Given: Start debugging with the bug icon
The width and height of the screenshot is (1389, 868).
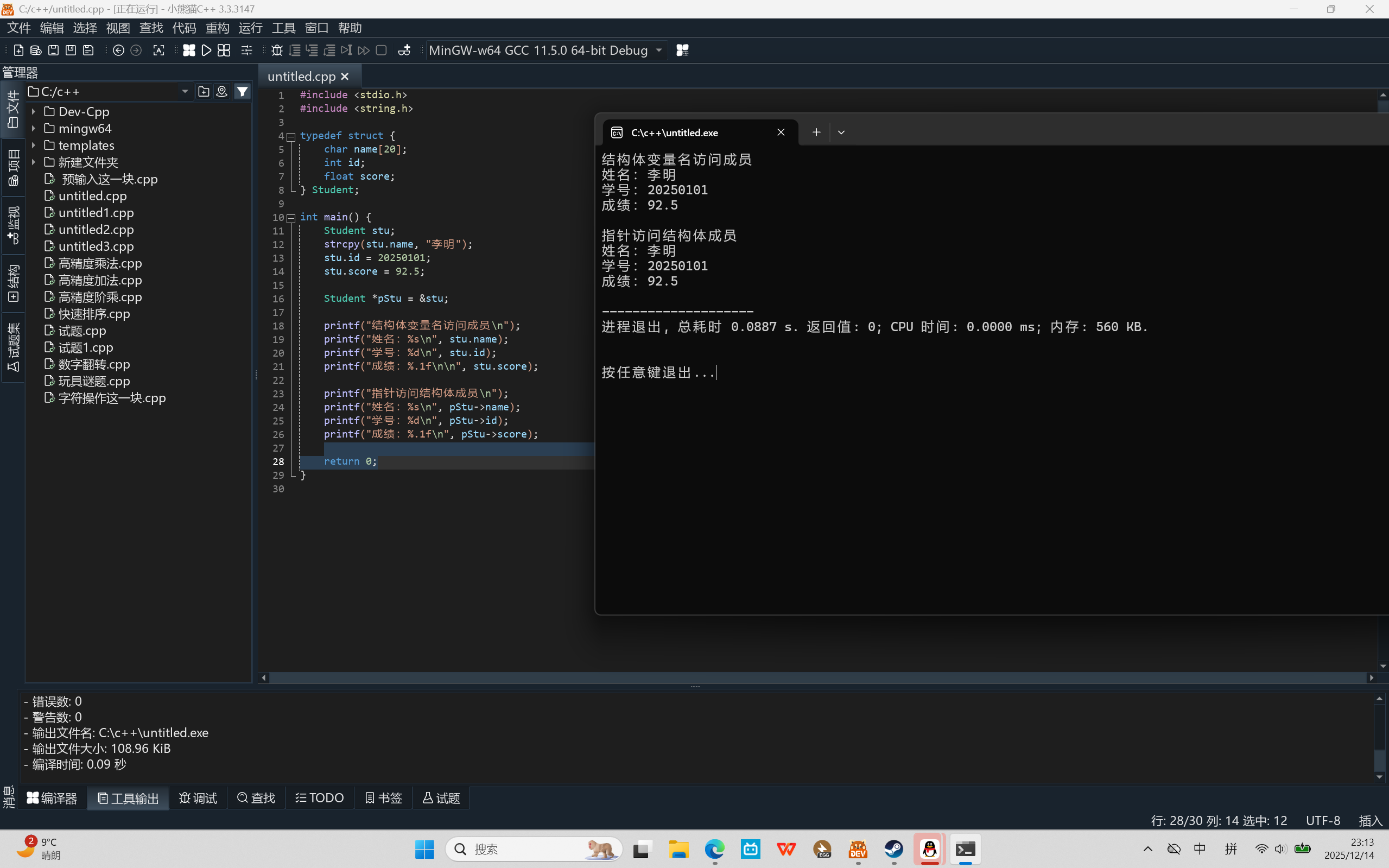Looking at the screenshot, I should tap(277, 50).
